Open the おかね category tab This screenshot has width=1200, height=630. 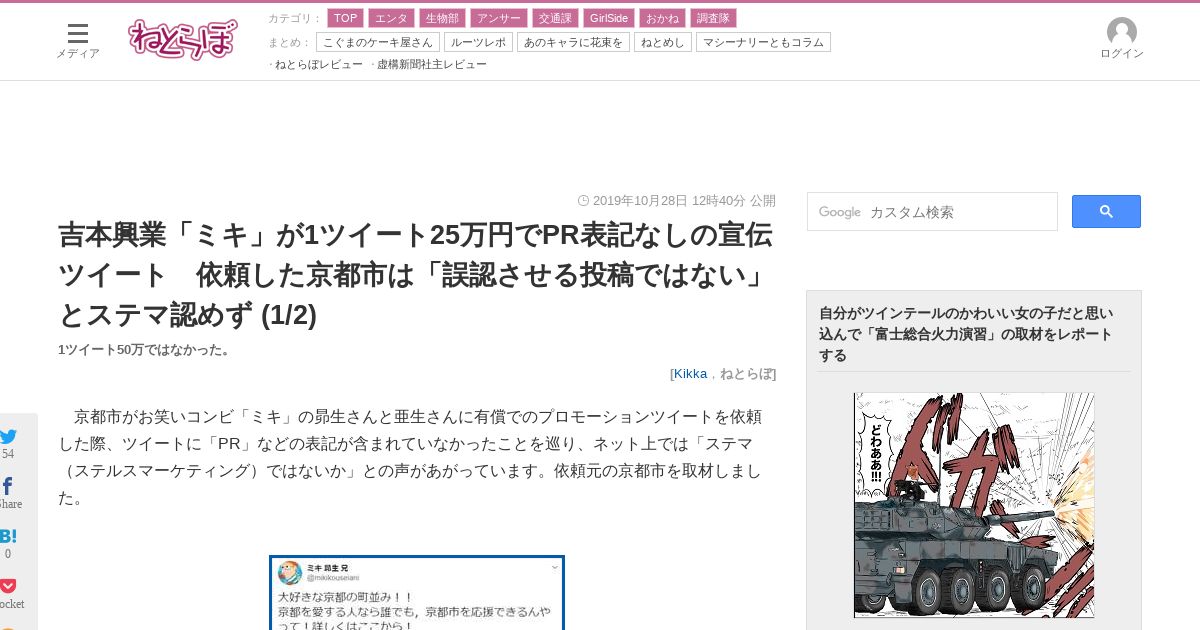coord(662,18)
